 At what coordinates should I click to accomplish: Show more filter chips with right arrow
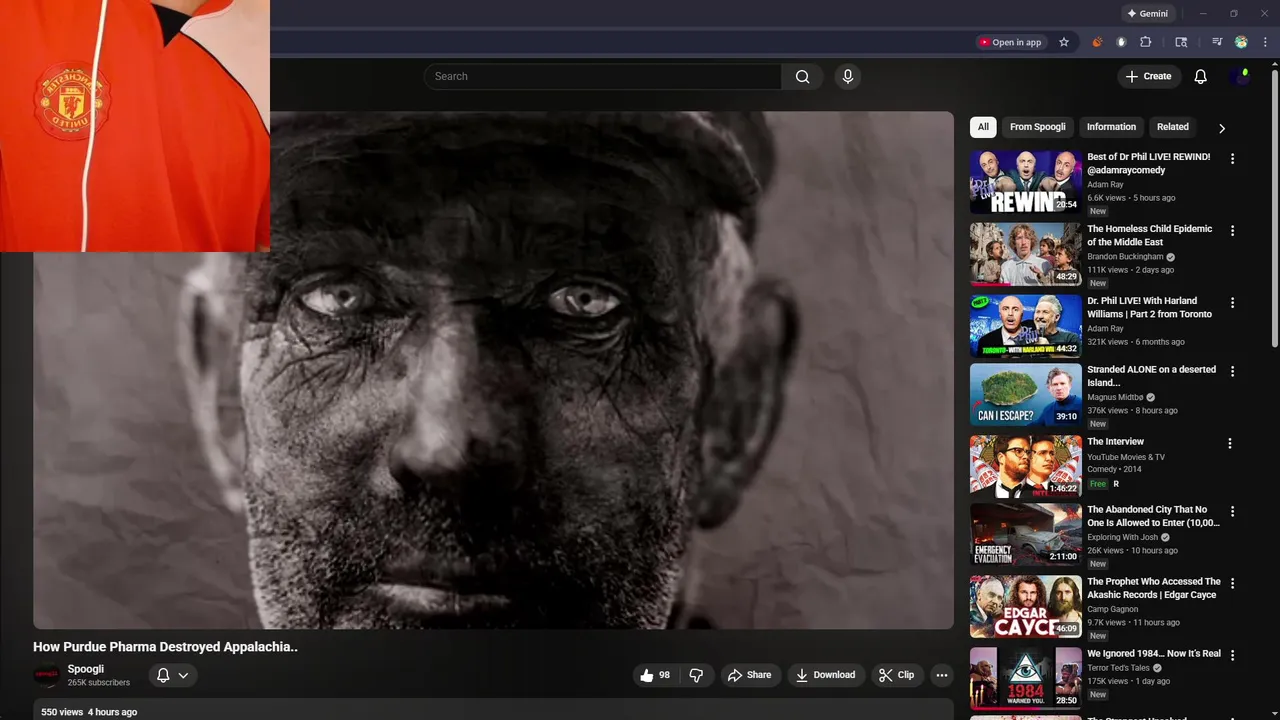pos(1221,128)
